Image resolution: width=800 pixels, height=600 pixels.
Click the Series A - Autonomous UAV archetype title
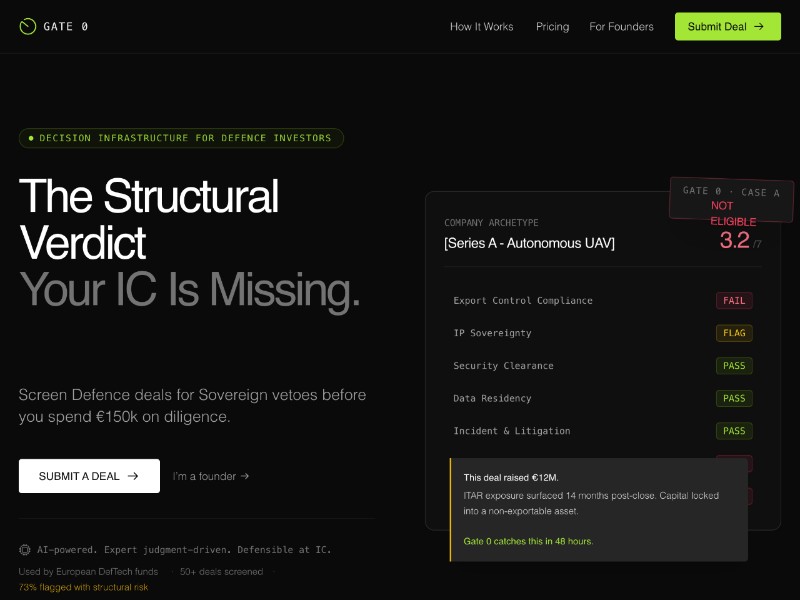pos(529,243)
